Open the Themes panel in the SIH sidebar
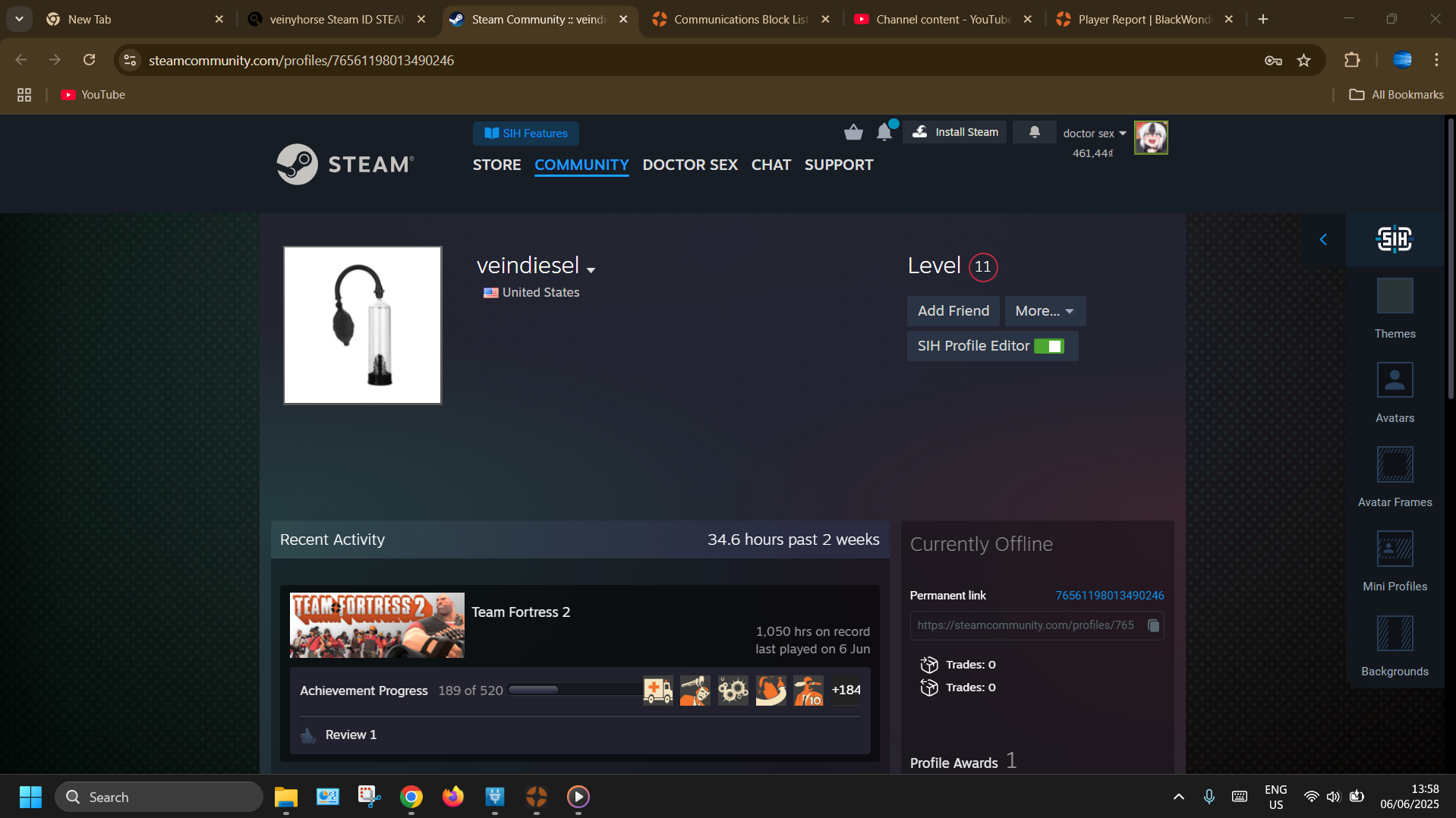This screenshot has height=818, width=1456. click(1395, 309)
